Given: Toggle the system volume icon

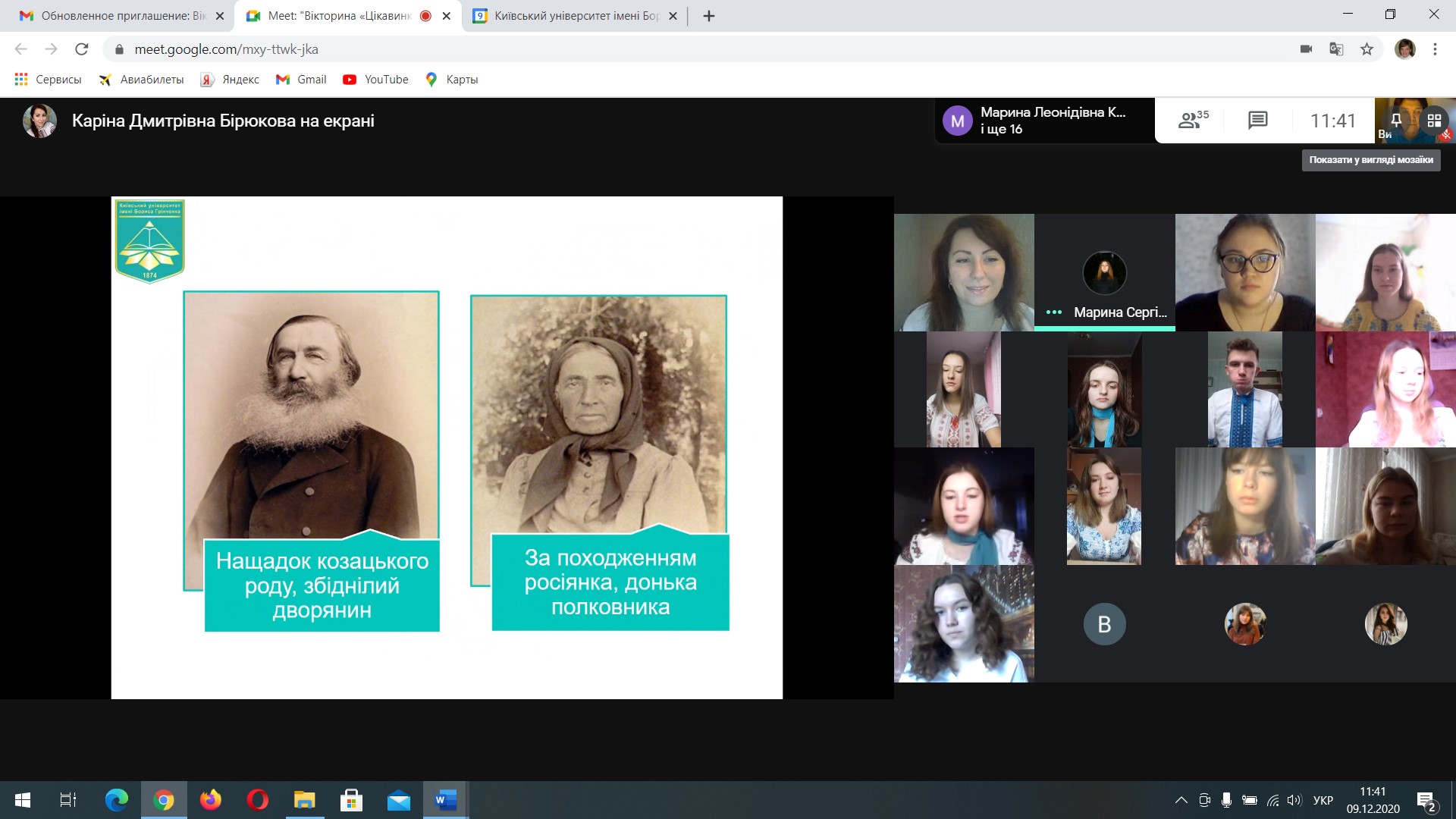Looking at the screenshot, I should coord(1294,800).
